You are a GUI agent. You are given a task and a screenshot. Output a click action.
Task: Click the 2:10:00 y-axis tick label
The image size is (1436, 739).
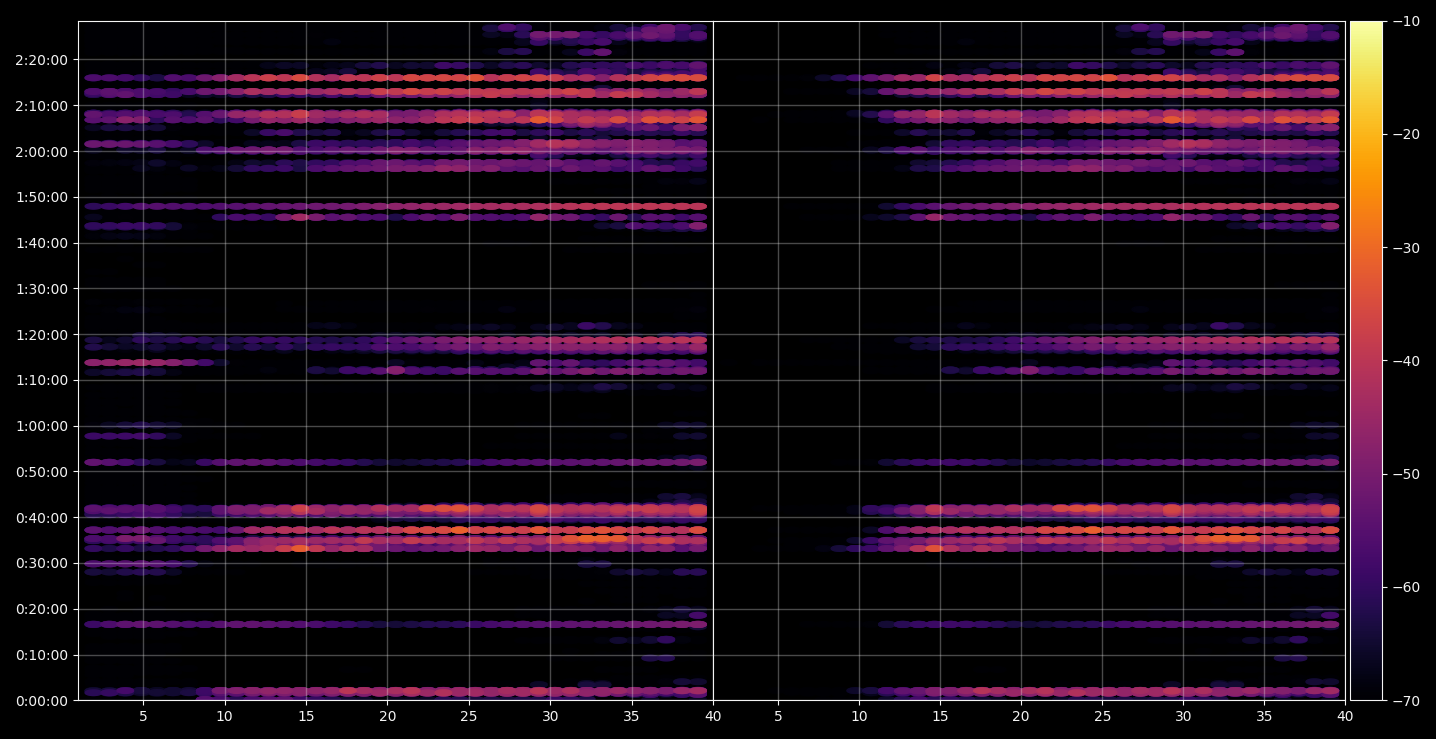(42, 106)
